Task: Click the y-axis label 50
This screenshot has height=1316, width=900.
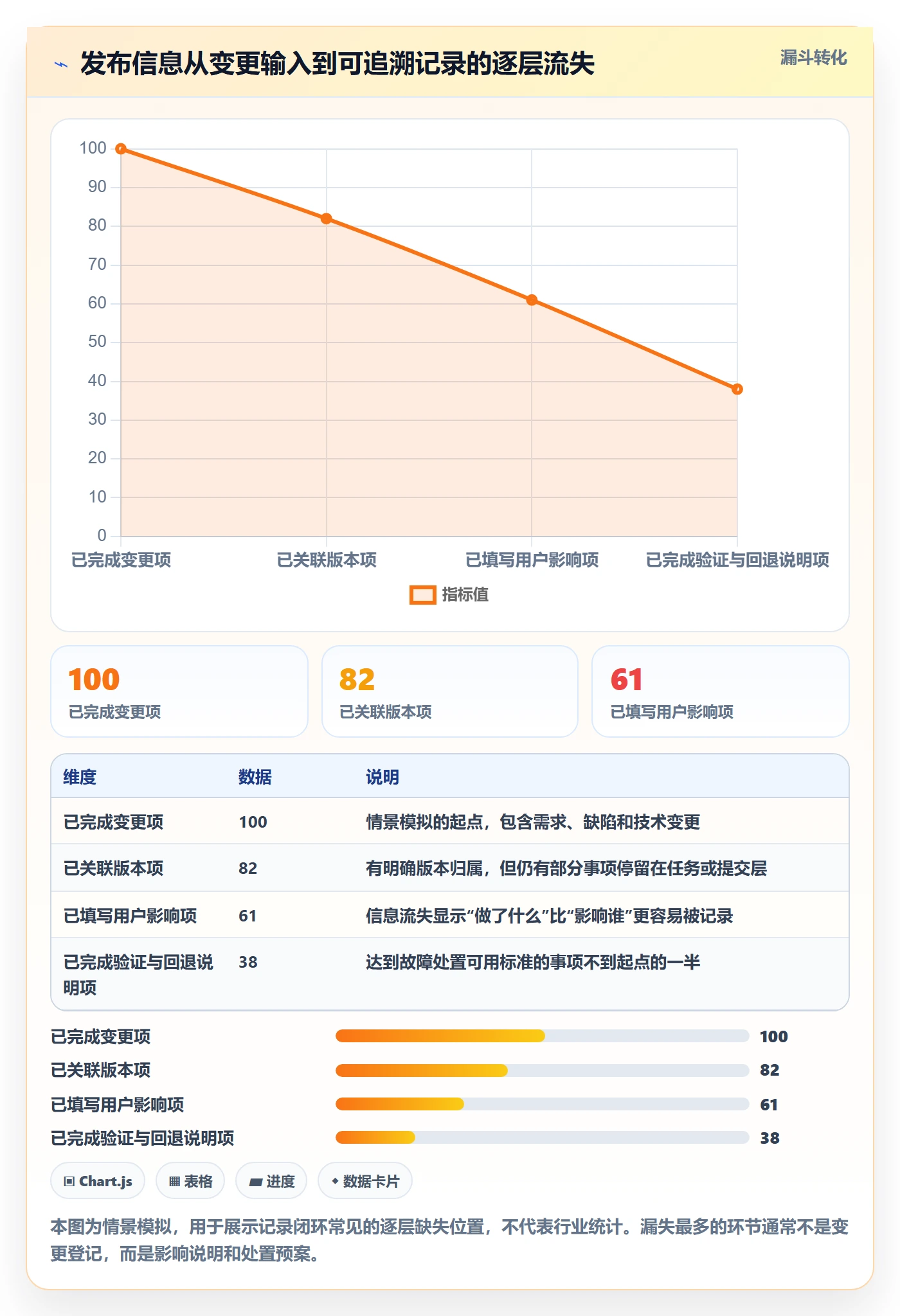Action: 97,342
